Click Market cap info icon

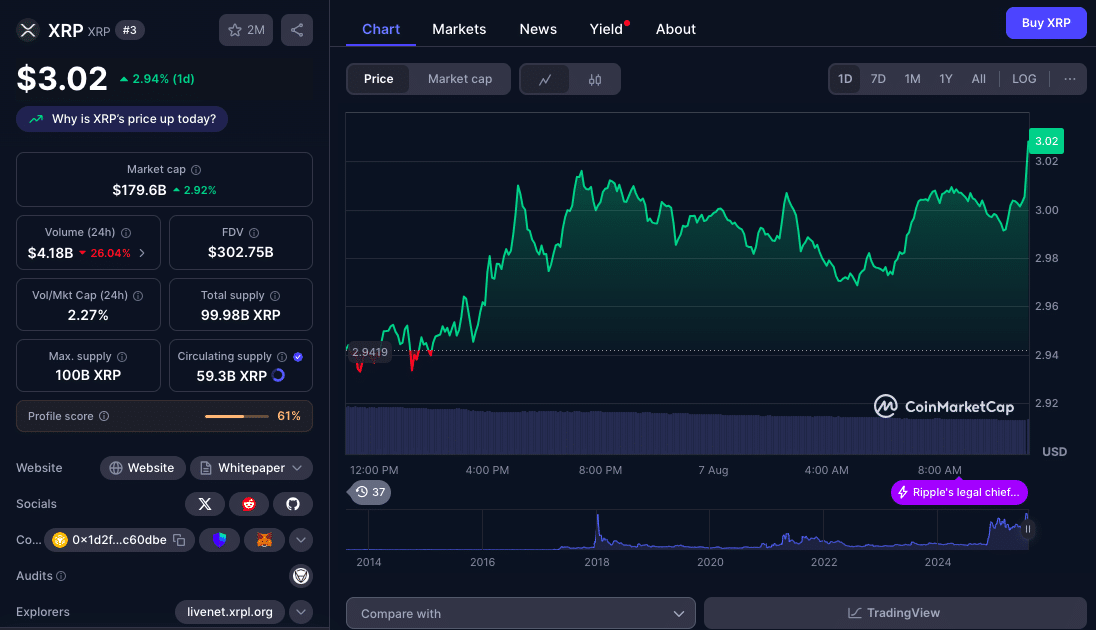[x=196, y=170]
